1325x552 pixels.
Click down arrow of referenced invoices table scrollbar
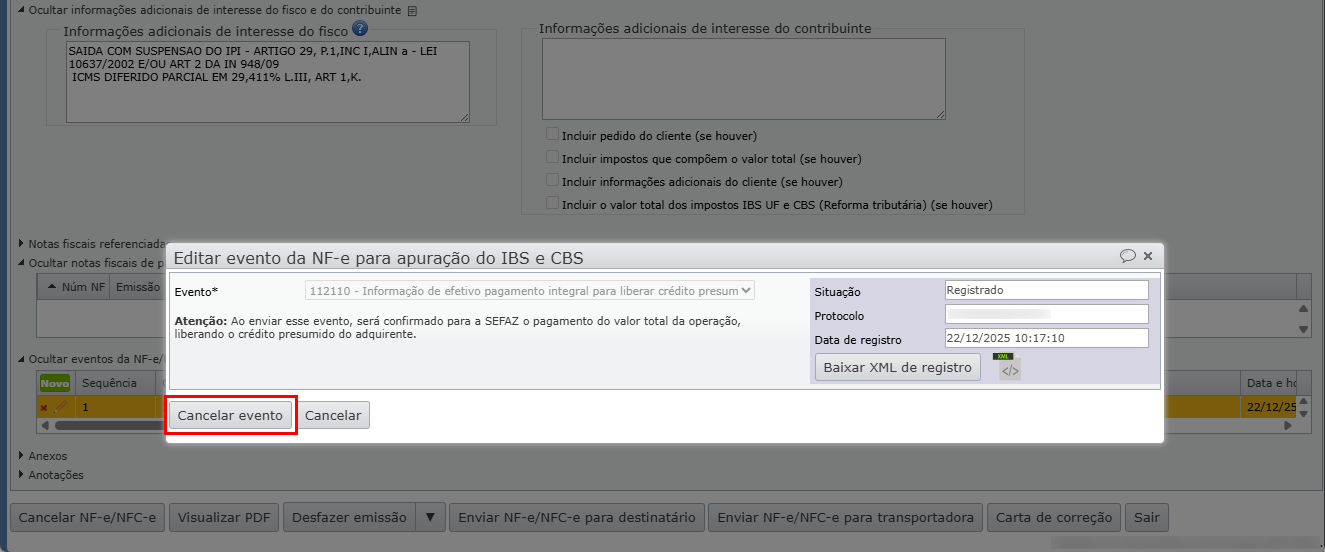[x=1303, y=329]
